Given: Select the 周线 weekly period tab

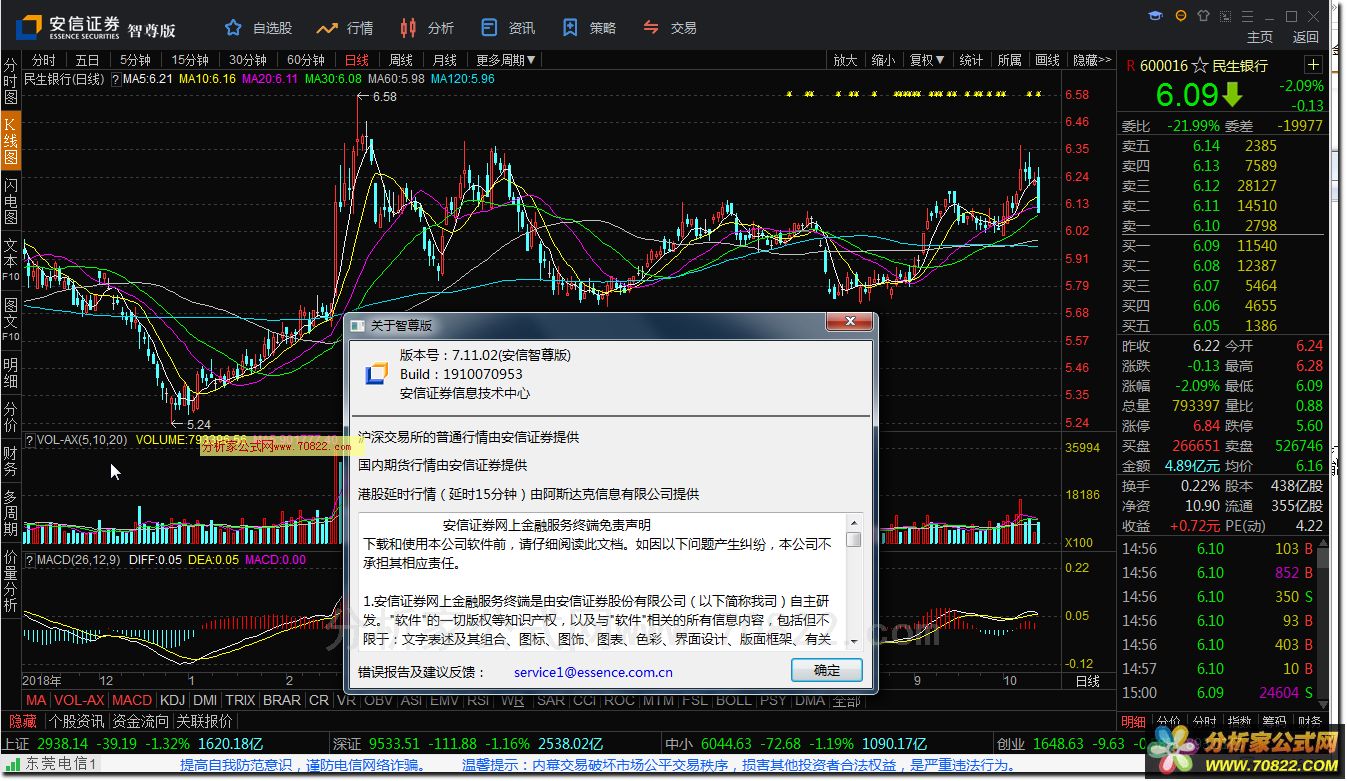Looking at the screenshot, I should click(x=401, y=60).
